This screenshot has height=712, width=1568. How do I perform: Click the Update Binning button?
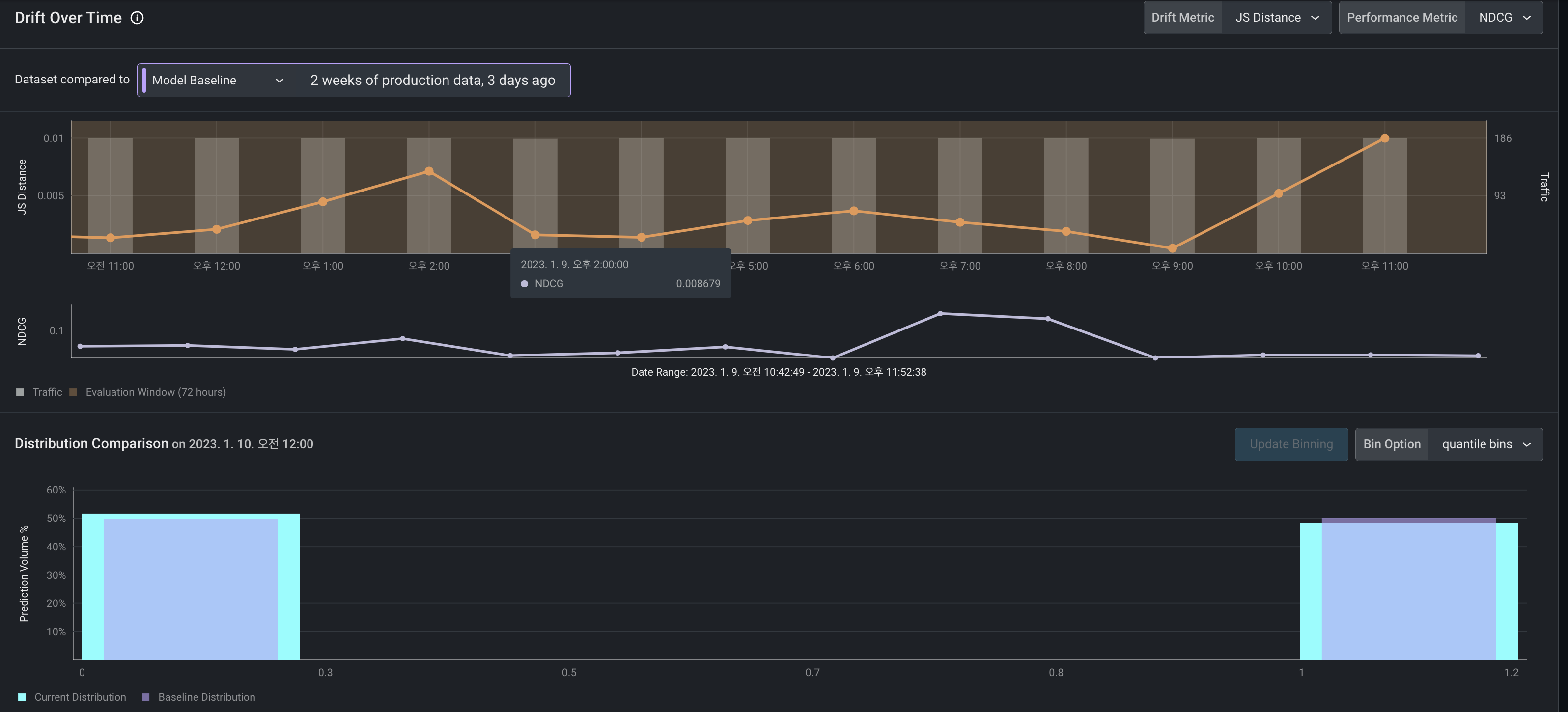click(1290, 444)
